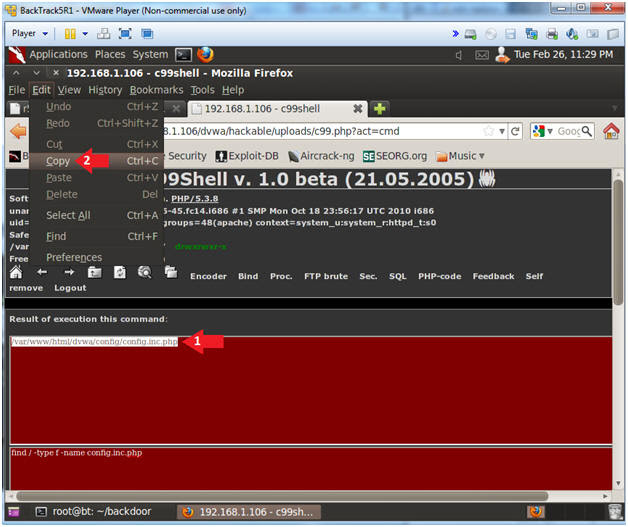The width and height of the screenshot is (628, 527).
Task: Reload the page with the refresh icon
Action: (x=515, y=131)
